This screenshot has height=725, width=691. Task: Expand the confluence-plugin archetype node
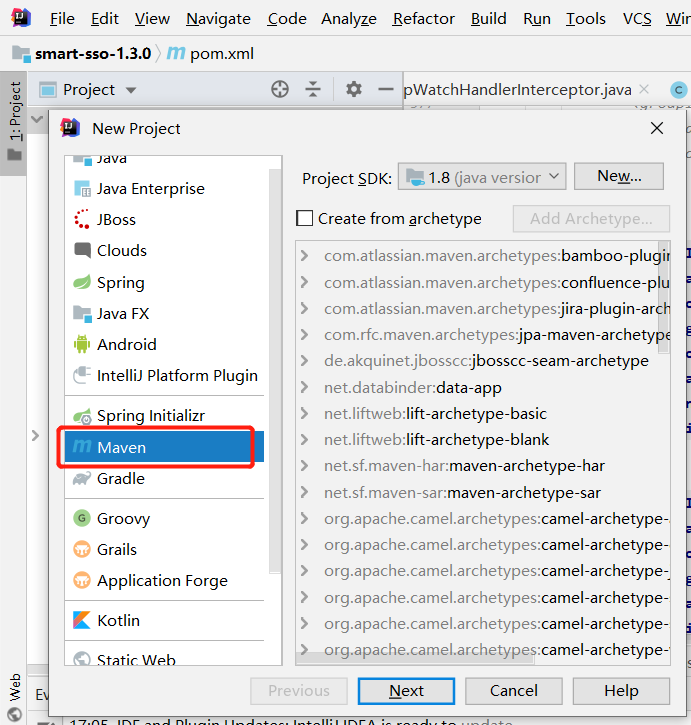304,282
